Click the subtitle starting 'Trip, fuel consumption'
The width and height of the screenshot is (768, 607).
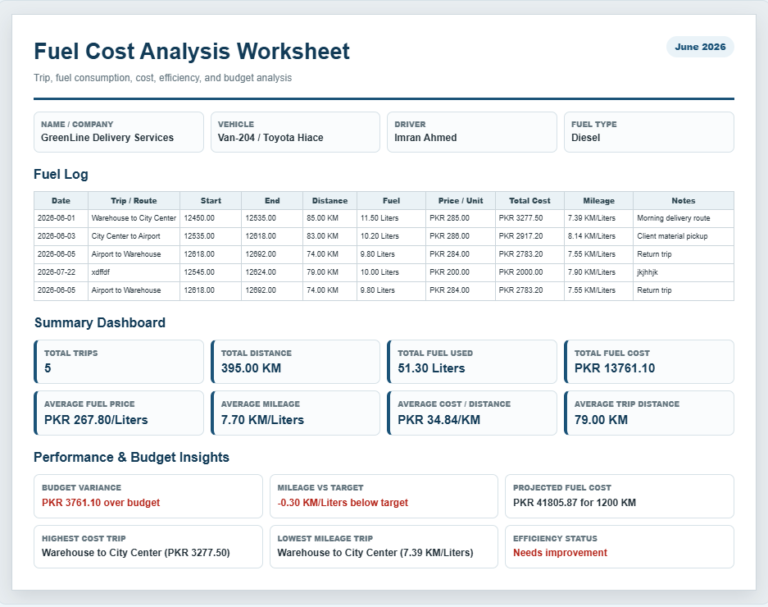(x=163, y=78)
